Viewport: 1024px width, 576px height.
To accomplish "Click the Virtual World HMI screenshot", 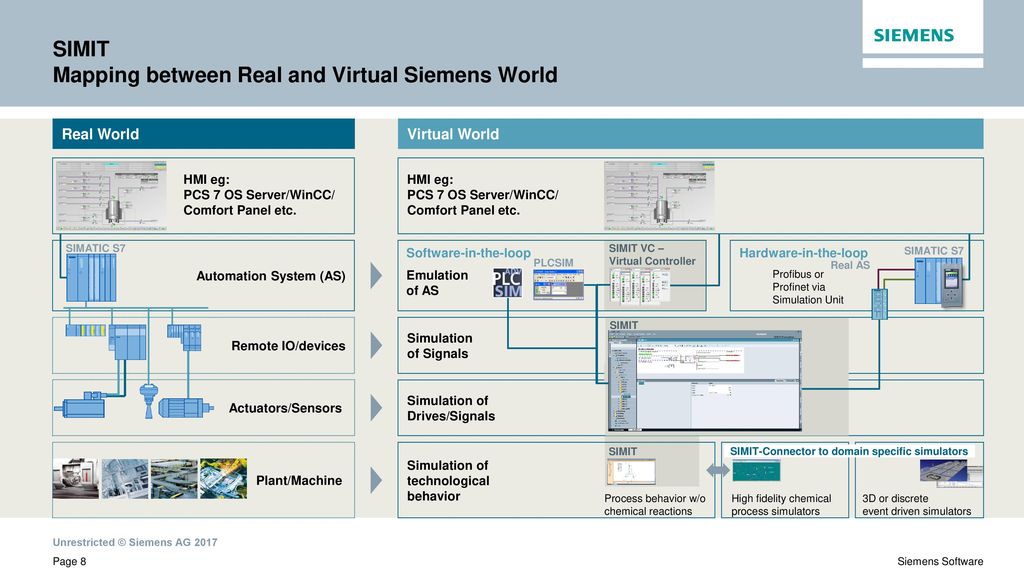I will (x=659, y=196).
